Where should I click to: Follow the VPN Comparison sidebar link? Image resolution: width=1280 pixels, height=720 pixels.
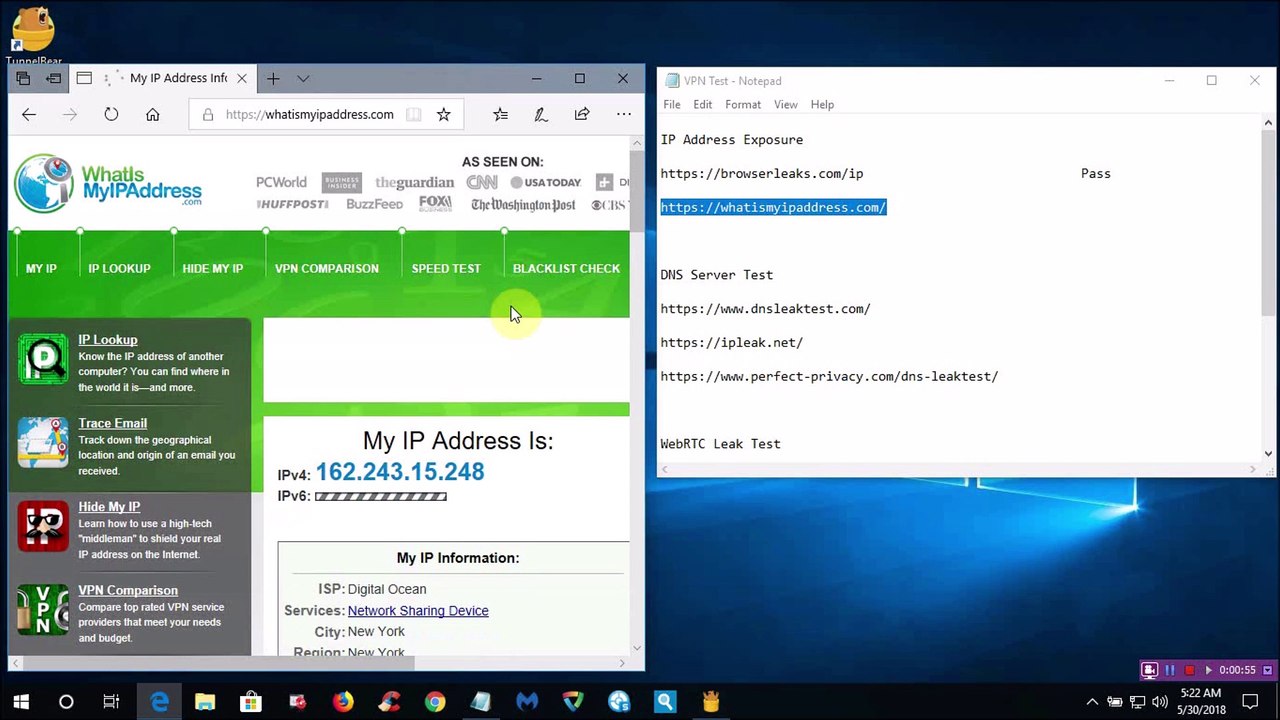[128, 590]
